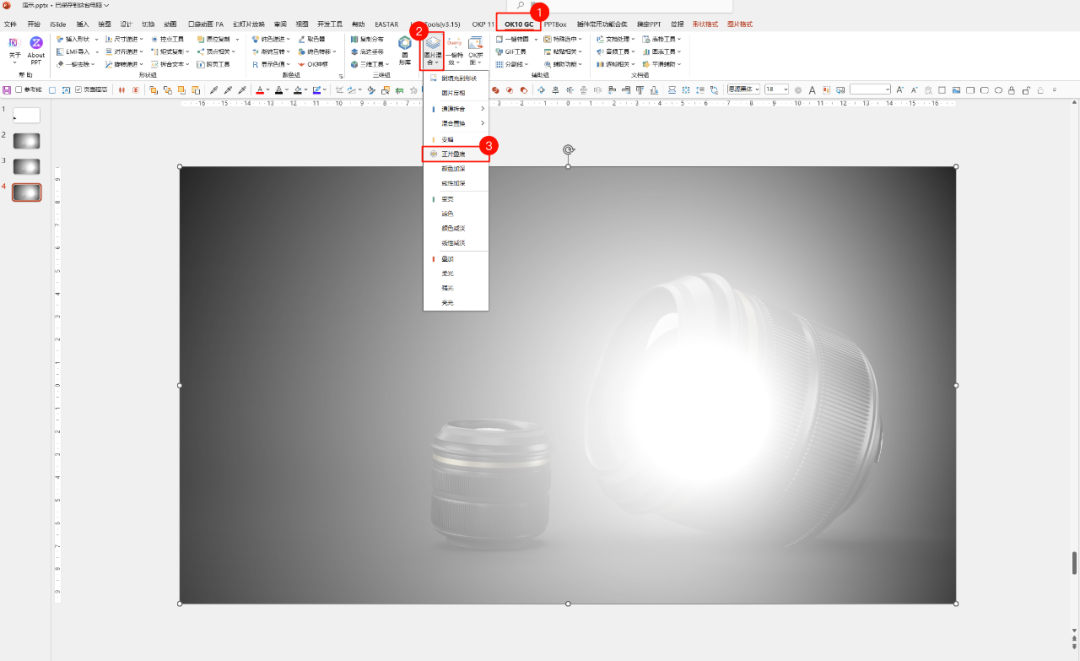Switch to the iSlide ribbon tab
The image size is (1080, 661).
pyautogui.click(x=58, y=23)
